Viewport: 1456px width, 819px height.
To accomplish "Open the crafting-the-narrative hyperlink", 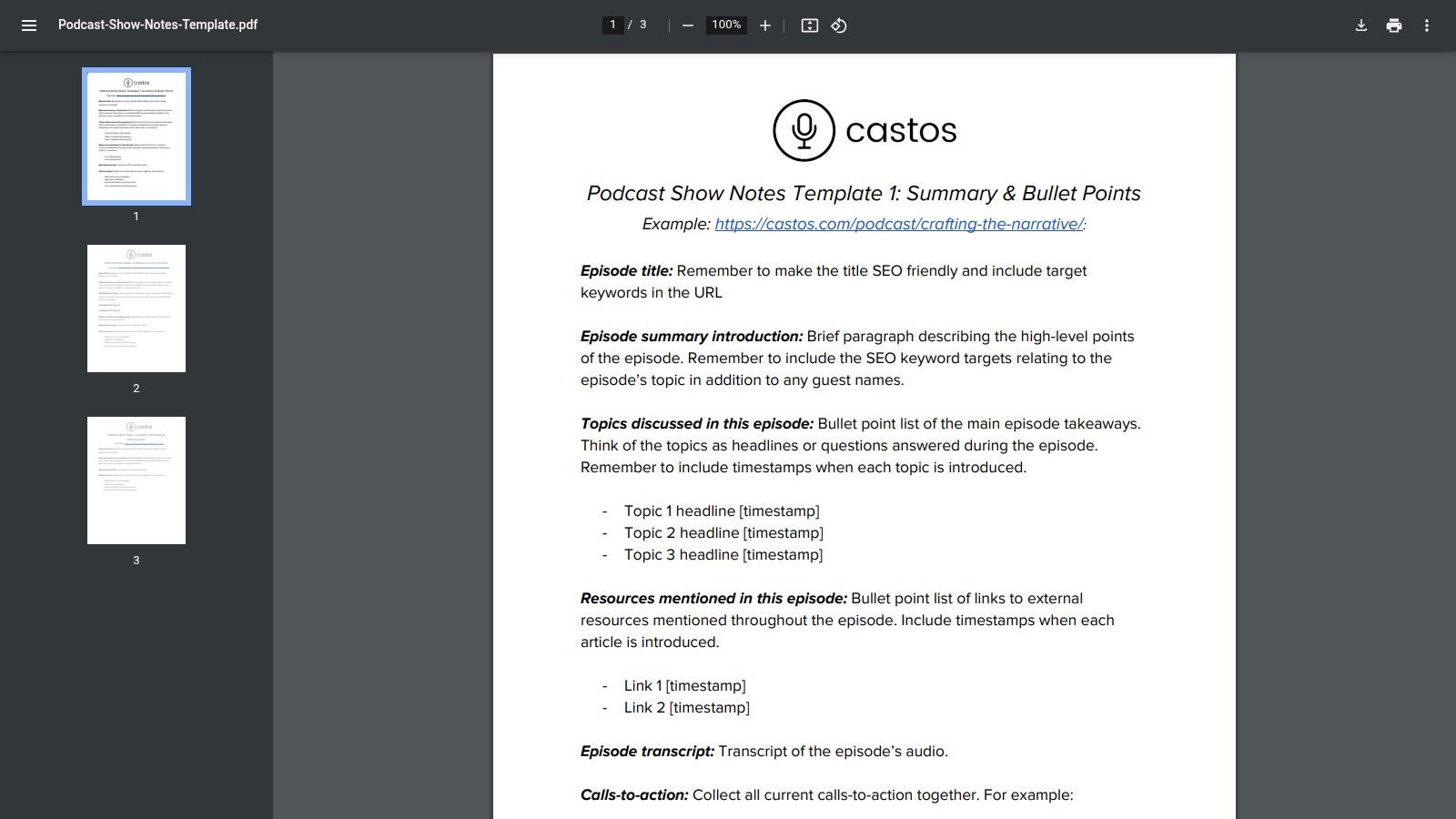I will pyautogui.click(x=899, y=222).
